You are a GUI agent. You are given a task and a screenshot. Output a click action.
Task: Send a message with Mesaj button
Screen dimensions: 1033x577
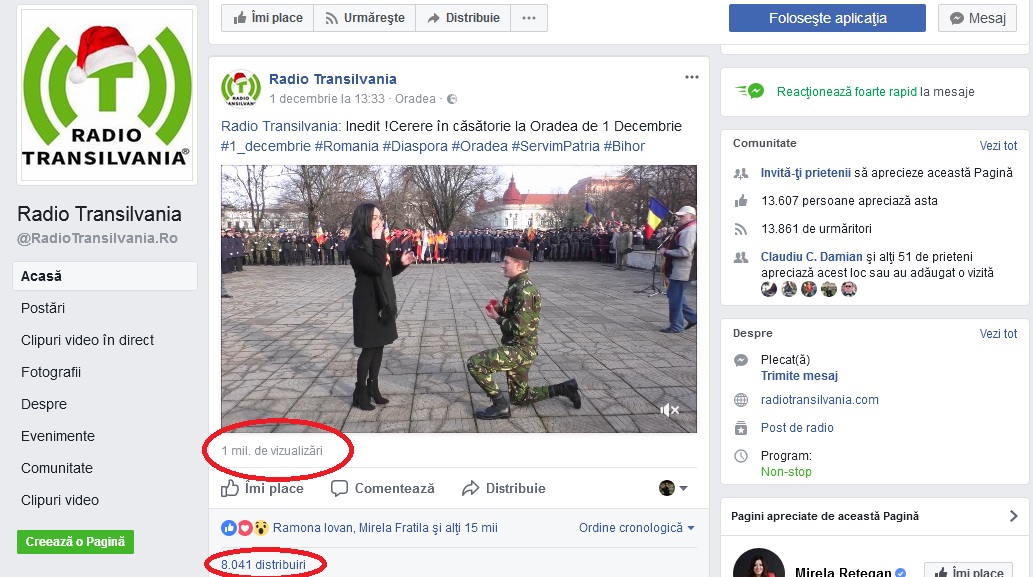click(978, 18)
